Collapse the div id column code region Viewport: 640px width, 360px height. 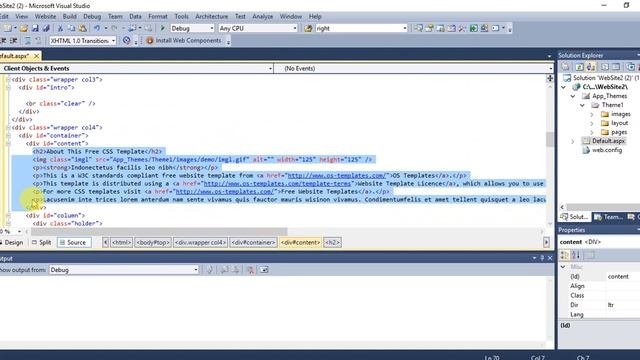tap(8, 216)
